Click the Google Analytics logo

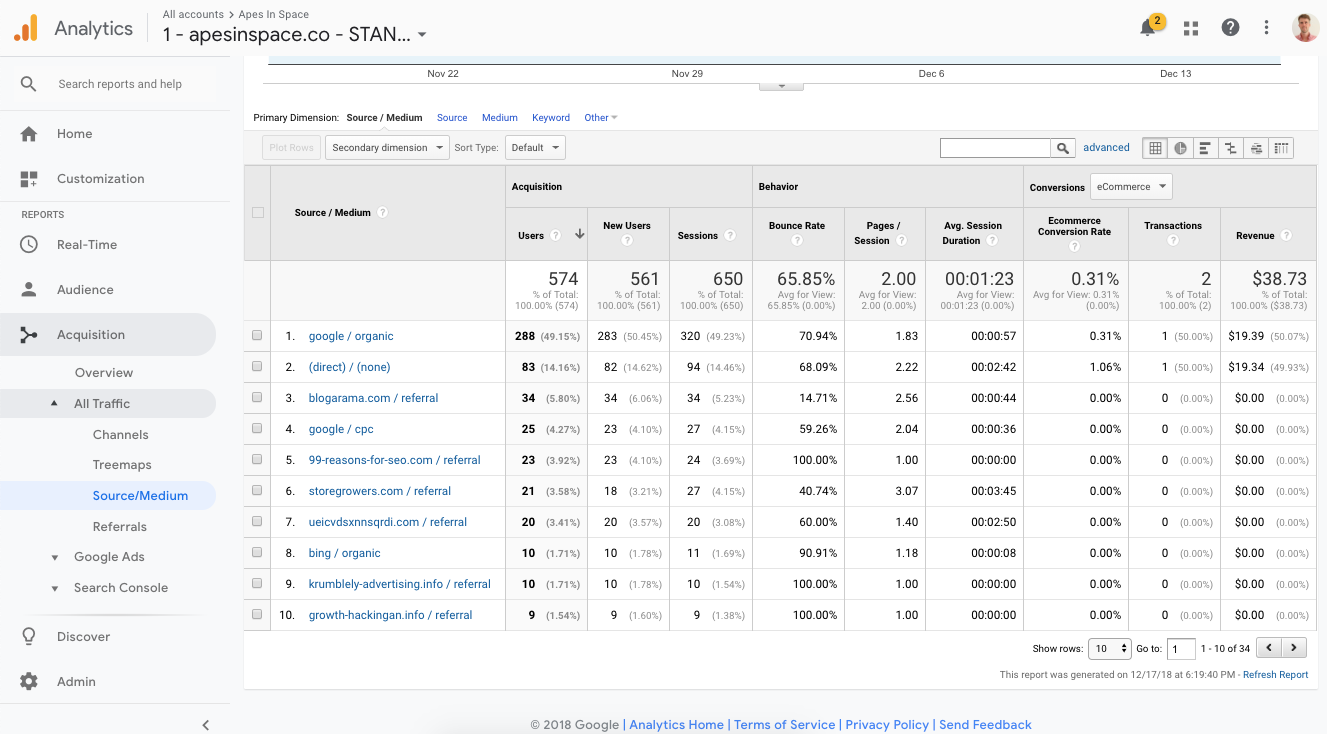[26, 28]
